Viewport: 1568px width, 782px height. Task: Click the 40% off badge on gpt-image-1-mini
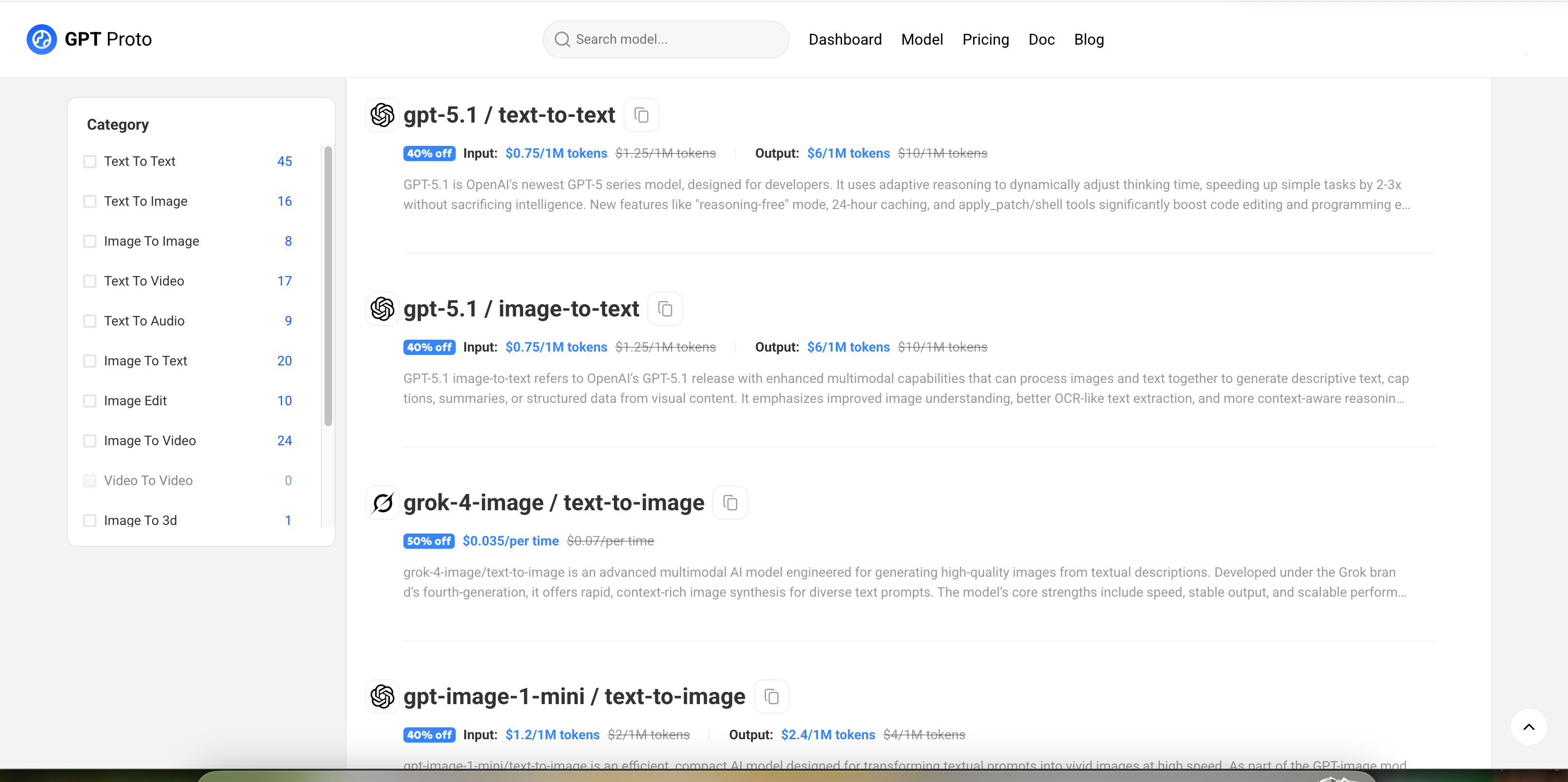point(429,734)
